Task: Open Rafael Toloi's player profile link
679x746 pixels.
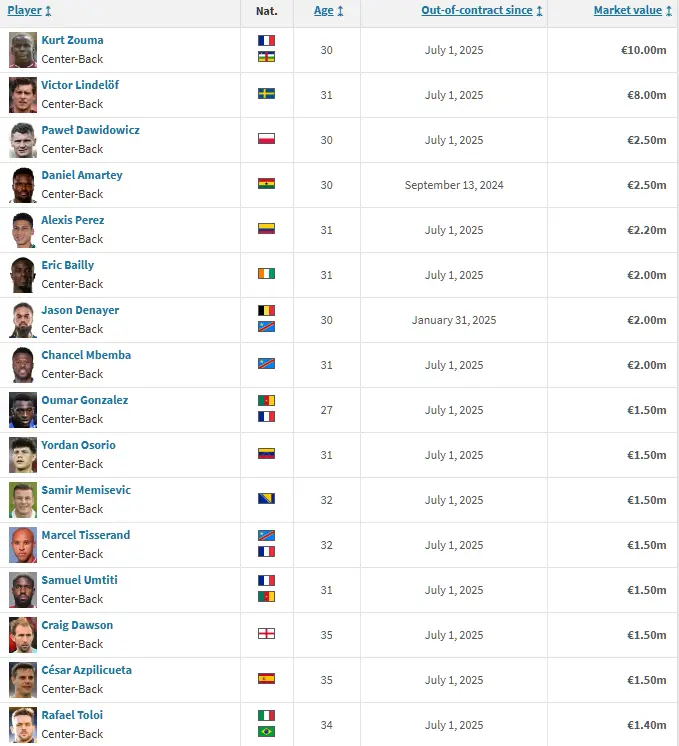Action: pos(72,715)
